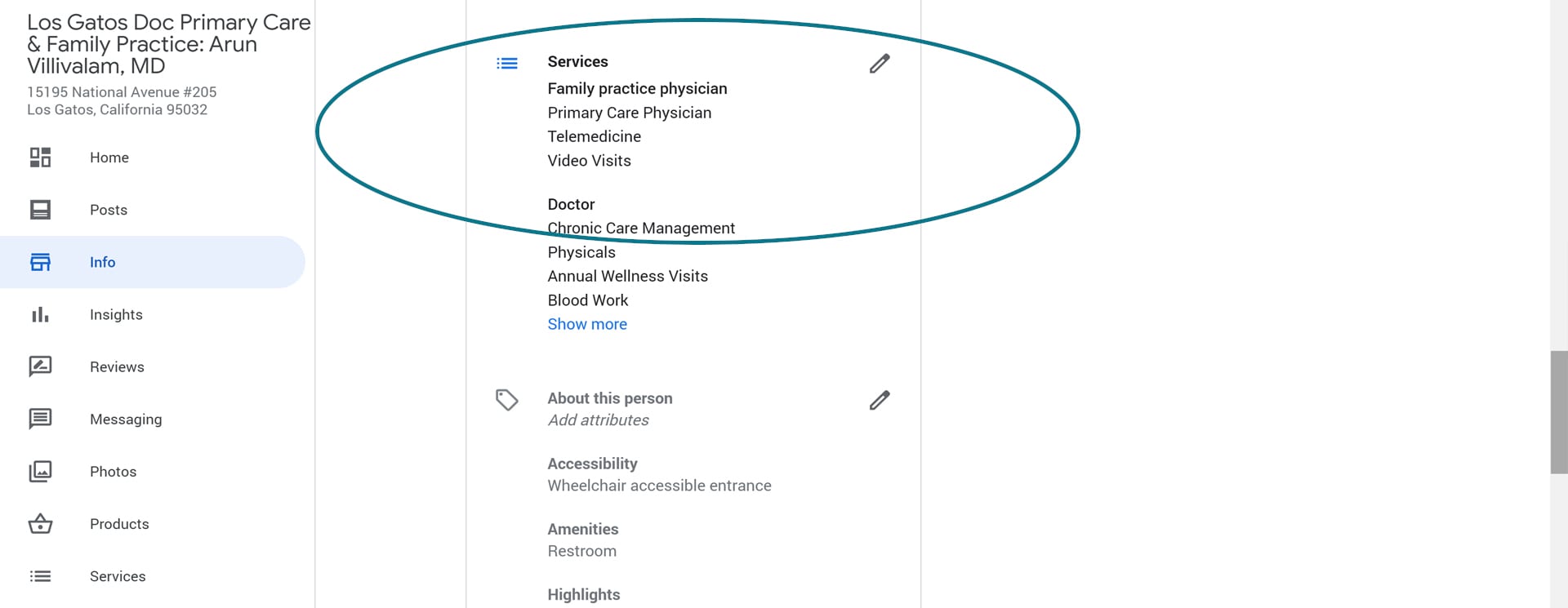1568x608 pixels.
Task: Click the blue Services list icon
Action: [507, 63]
